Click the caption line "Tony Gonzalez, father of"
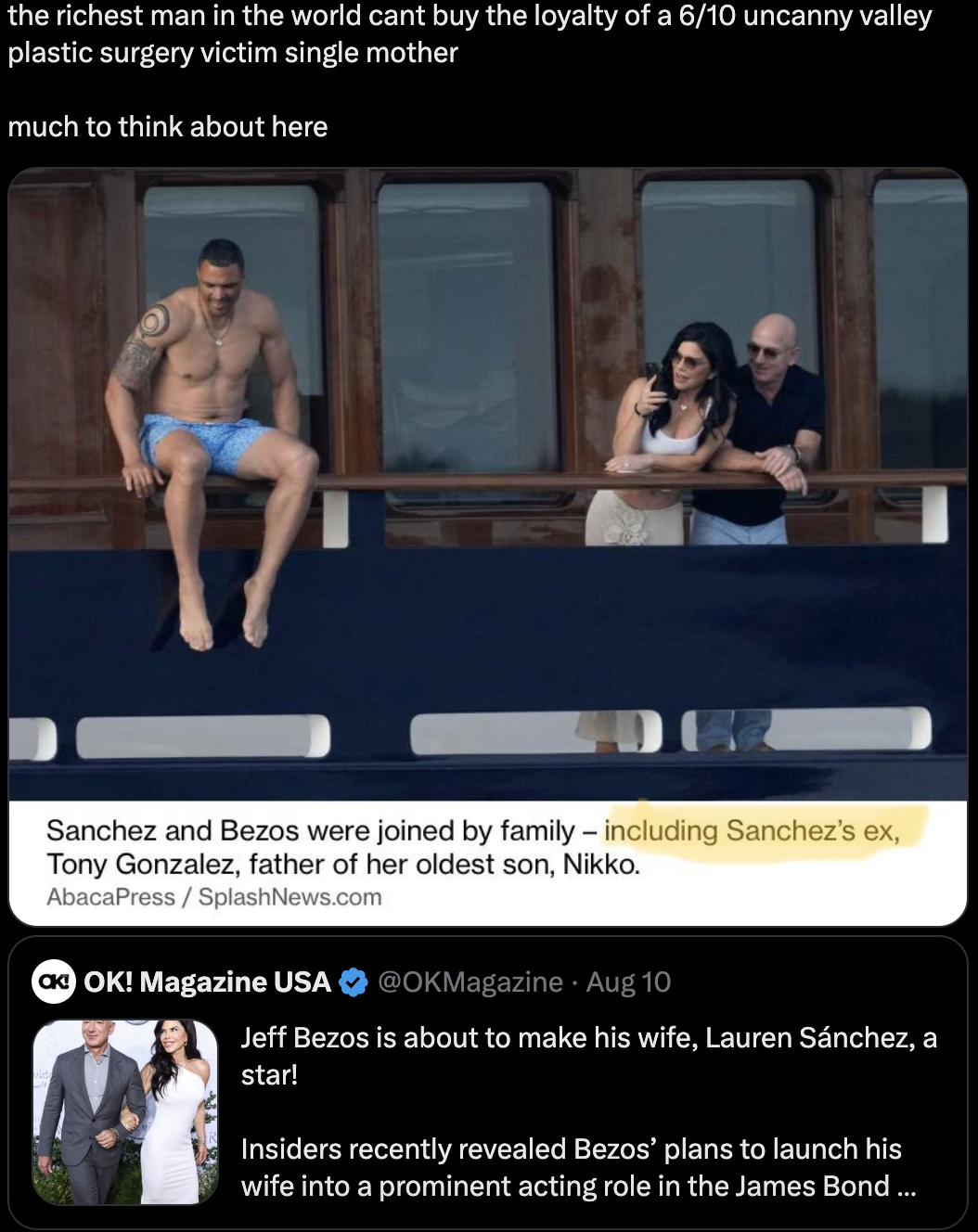The width and height of the screenshot is (978, 1232). [343, 865]
